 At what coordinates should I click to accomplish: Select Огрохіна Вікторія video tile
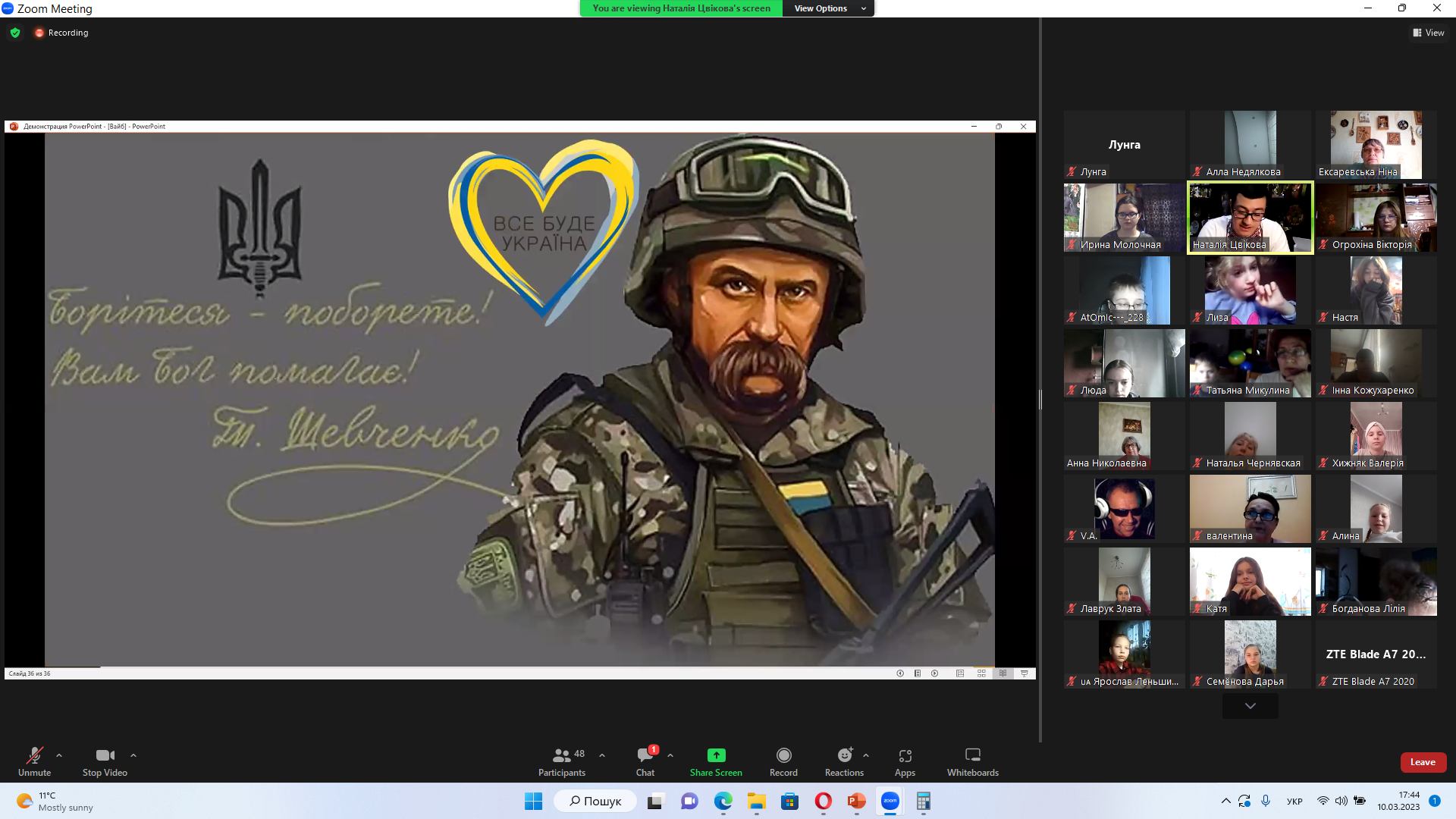pyautogui.click(x=1376, y=218)
